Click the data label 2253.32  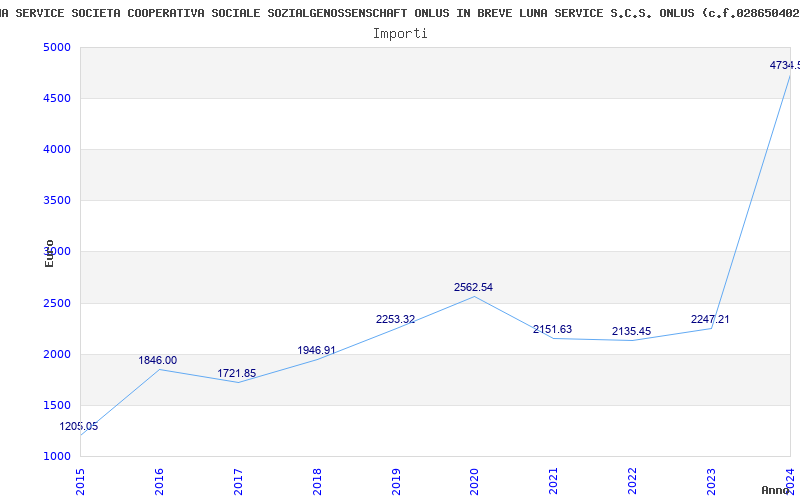pos(395,319)
